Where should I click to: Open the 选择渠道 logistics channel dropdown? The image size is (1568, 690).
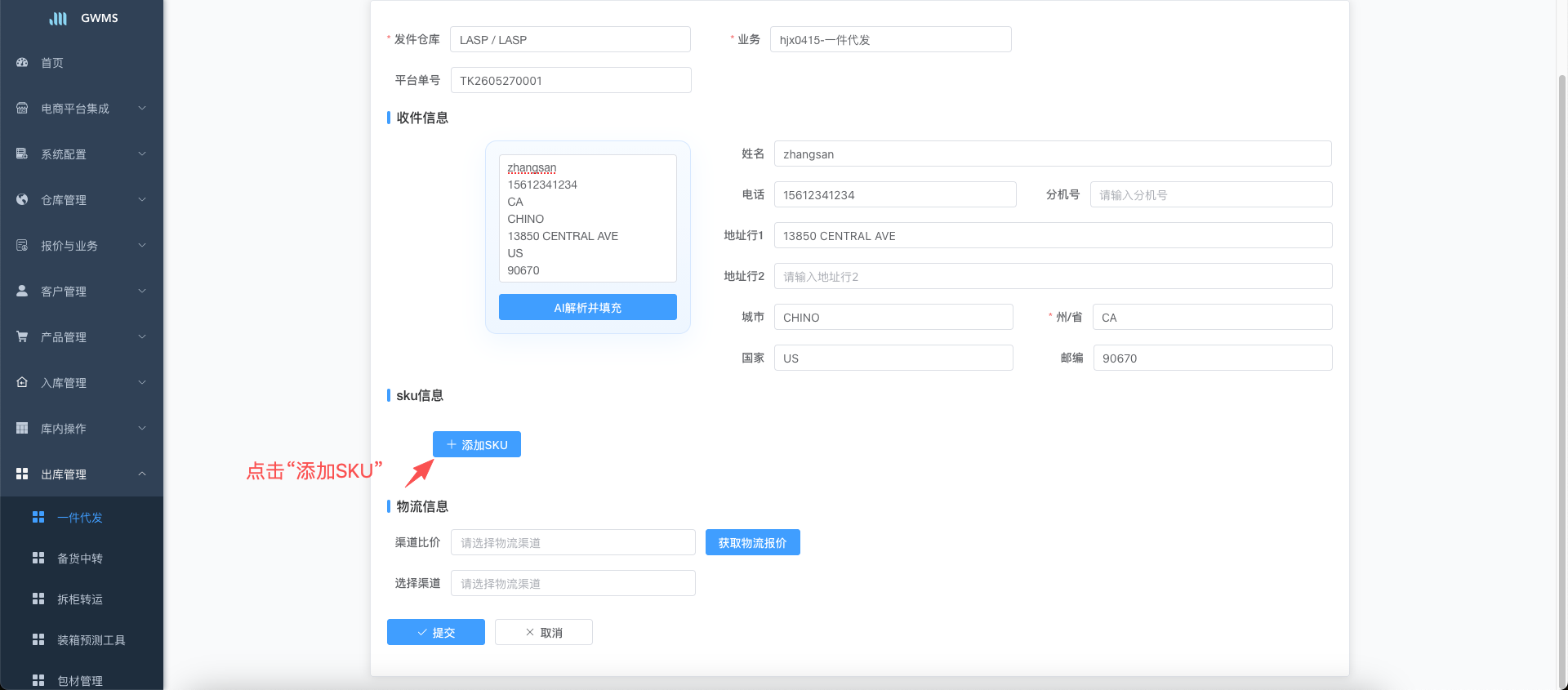pyautogui.click(x=573, y=583)
